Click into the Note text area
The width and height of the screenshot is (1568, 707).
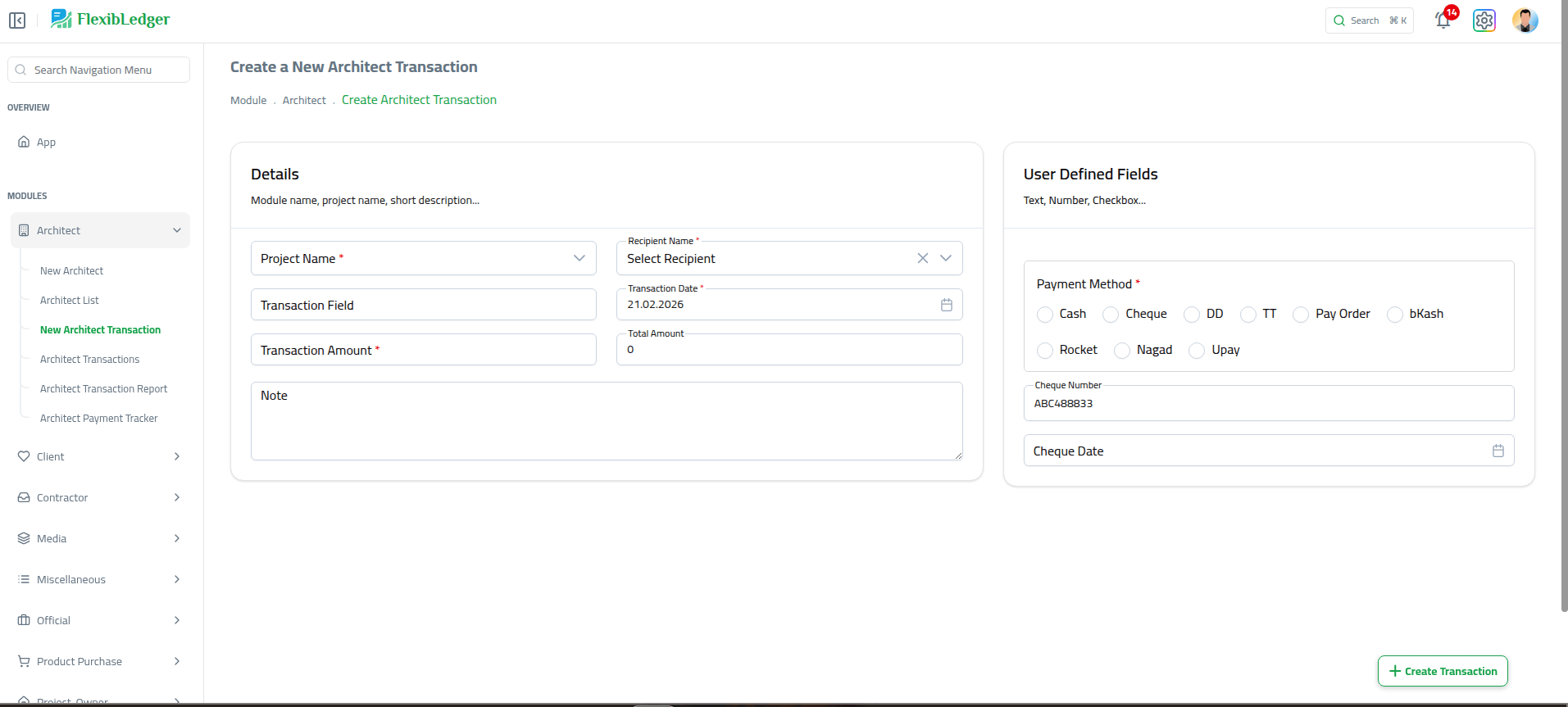(607, 421)
